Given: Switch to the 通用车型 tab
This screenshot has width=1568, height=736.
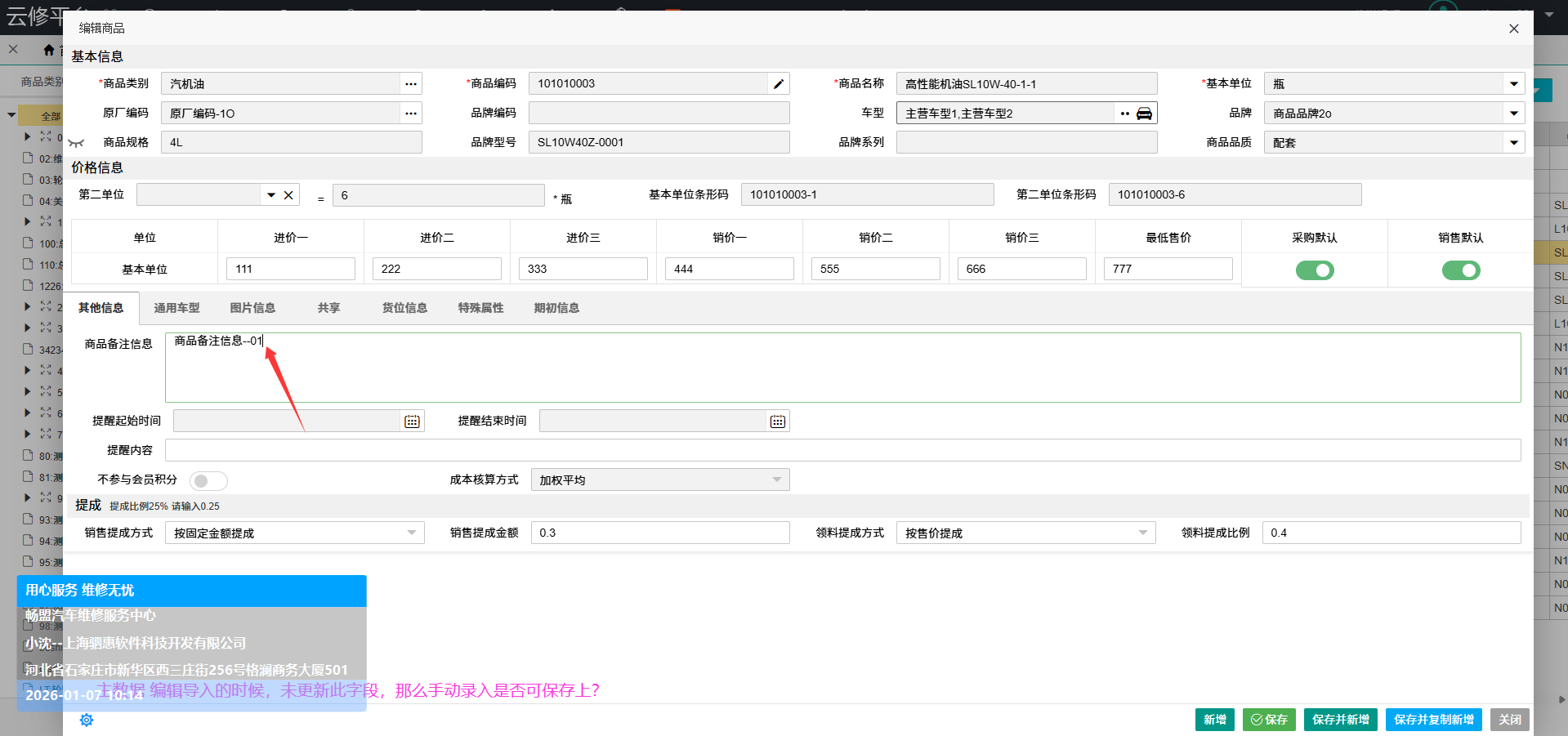Looking at the screenshot, I should (176, 308).
